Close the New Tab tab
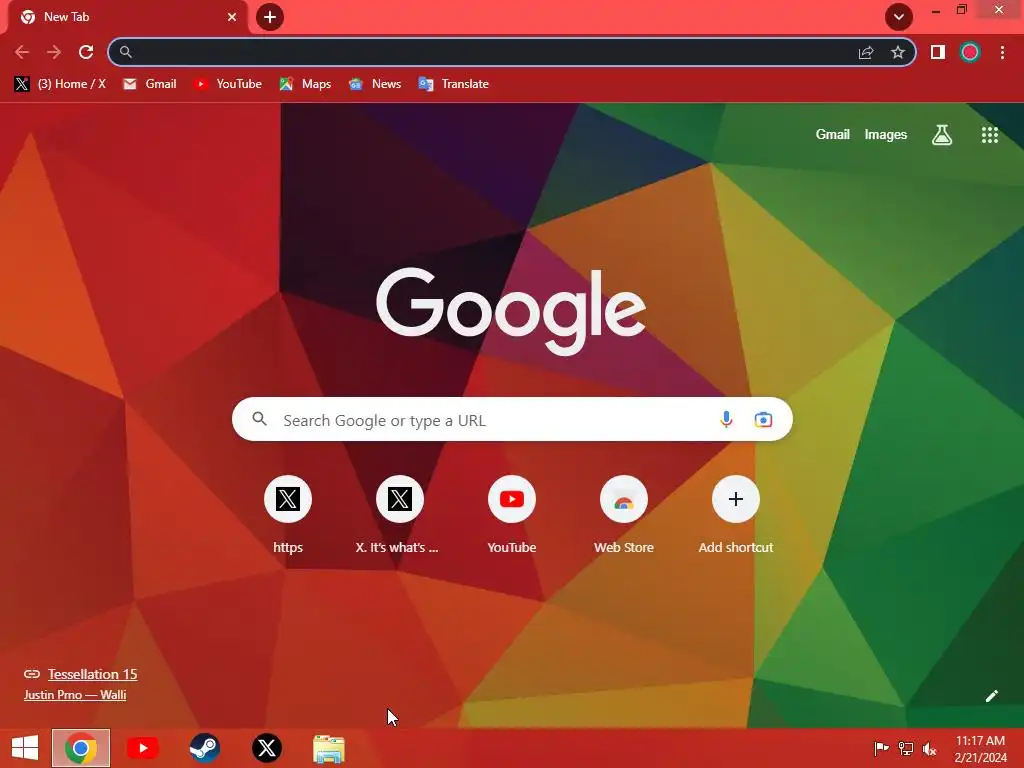Viewport: 1024px width, 768px height. click(x=232, y=17)
